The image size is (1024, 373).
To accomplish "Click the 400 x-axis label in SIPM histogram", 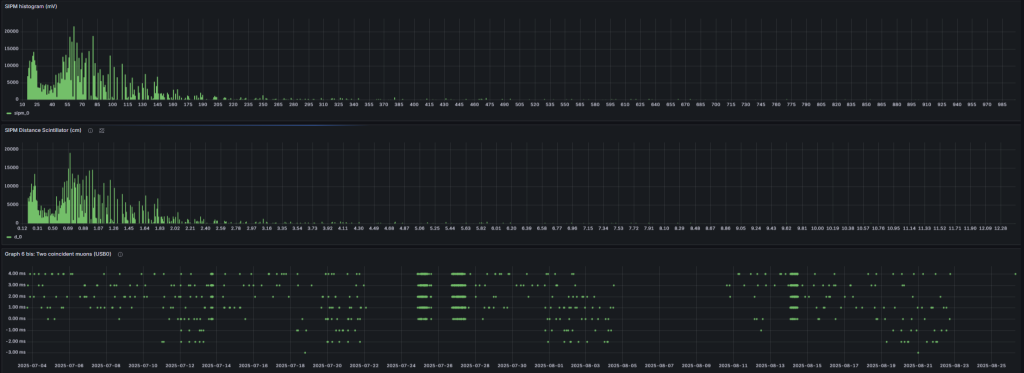I will pyautogui.click(x=413, y=105).
